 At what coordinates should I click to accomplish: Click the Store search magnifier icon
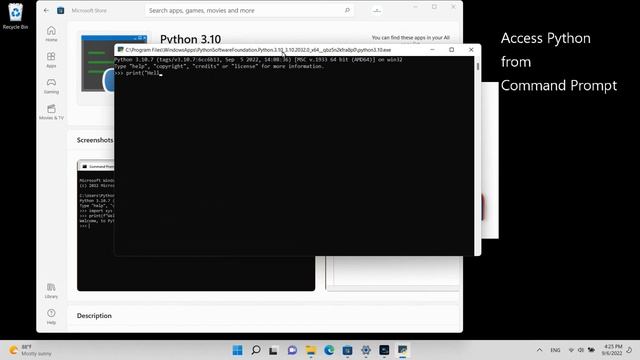[x=347, y=10]
